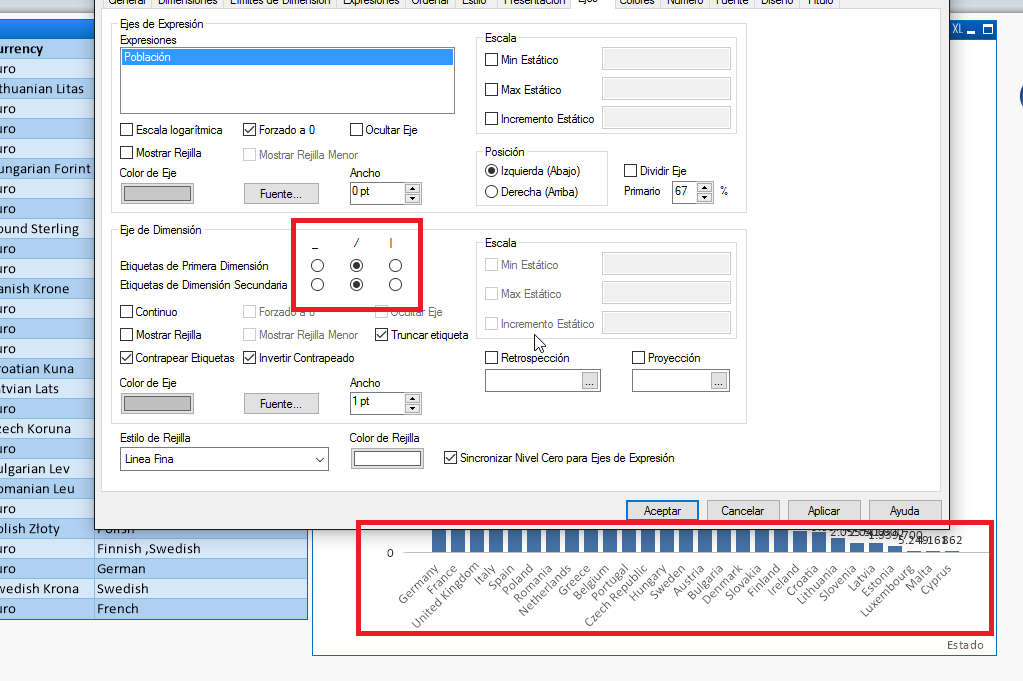Uncheck Forzado a 0 for expression axis
The width and height of the screenshot is (1023, 681).
click(249, 130)
